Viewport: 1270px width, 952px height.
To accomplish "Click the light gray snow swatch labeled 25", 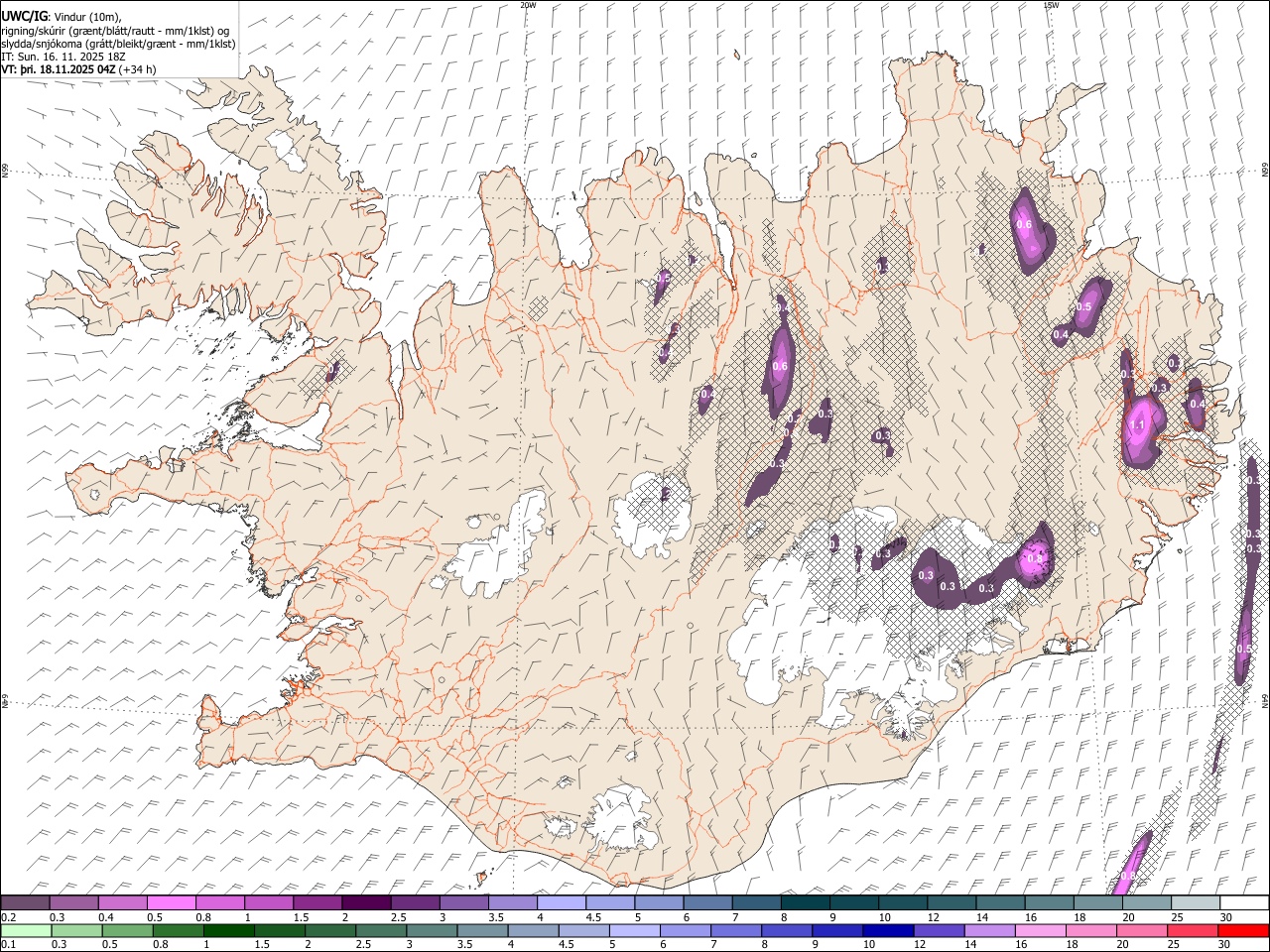I will tap(1197, 903).
